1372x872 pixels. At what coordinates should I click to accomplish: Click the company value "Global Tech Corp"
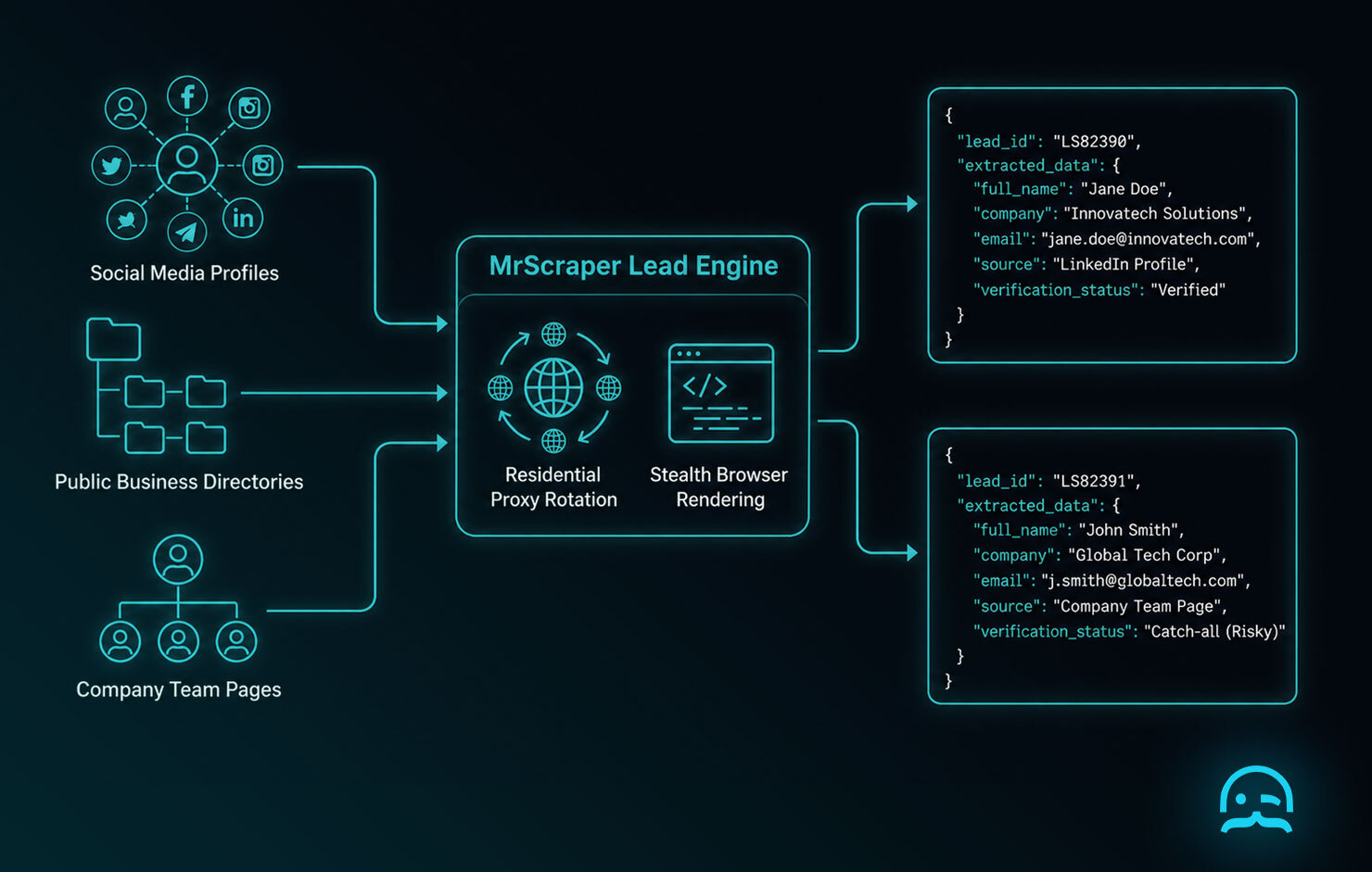pos(1144,555)
